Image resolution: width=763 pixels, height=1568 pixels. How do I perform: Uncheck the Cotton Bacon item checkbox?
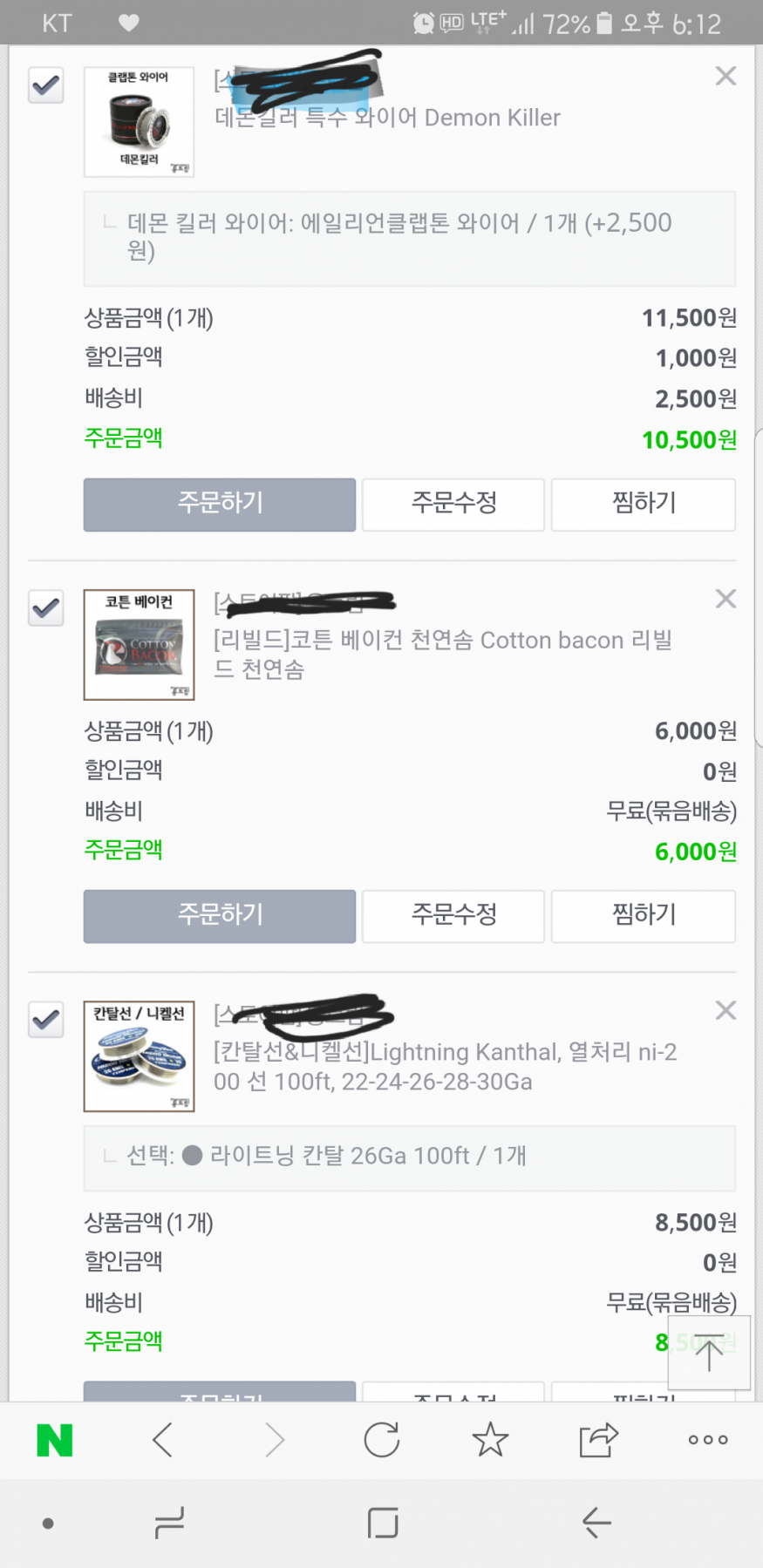[x=46, y=608]
